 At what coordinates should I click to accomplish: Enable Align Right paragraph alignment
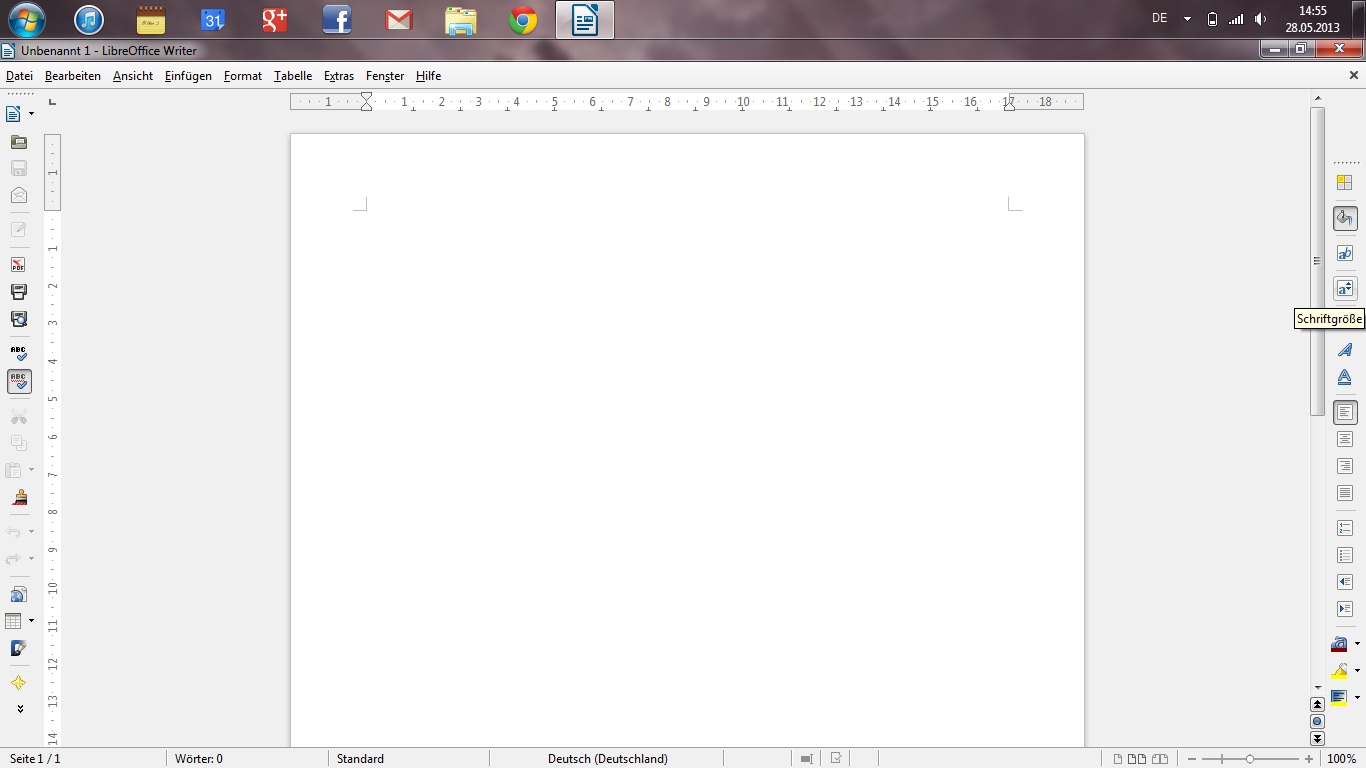1345,466
